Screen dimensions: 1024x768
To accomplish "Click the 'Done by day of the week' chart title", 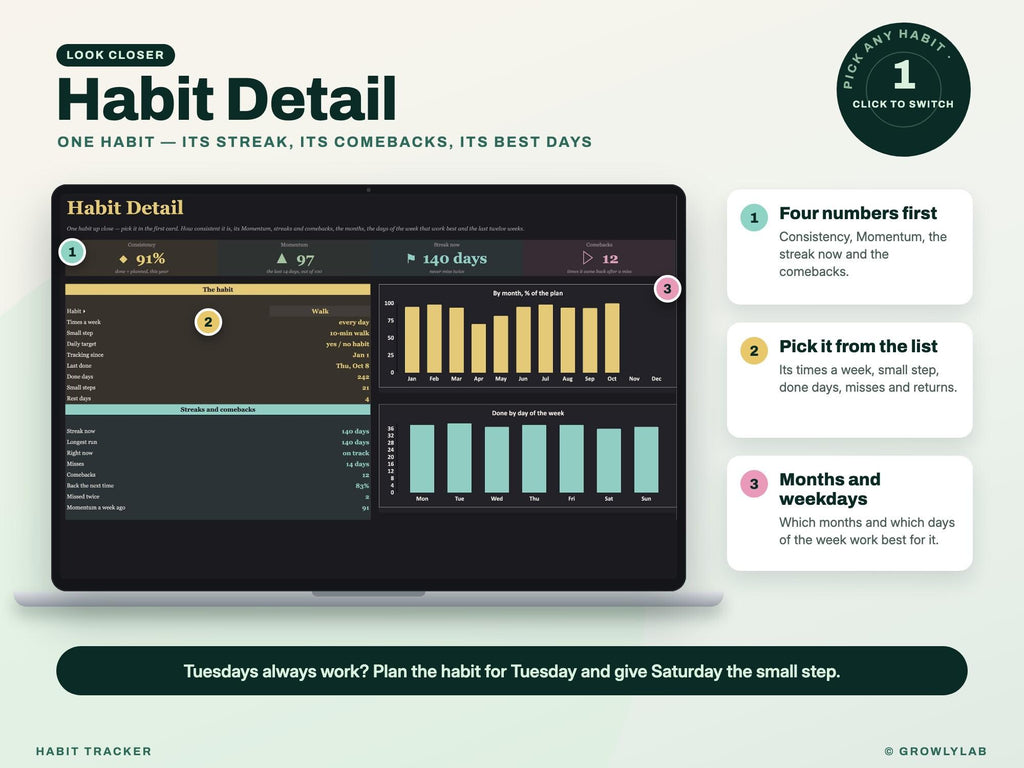I will tap(528, 413).
